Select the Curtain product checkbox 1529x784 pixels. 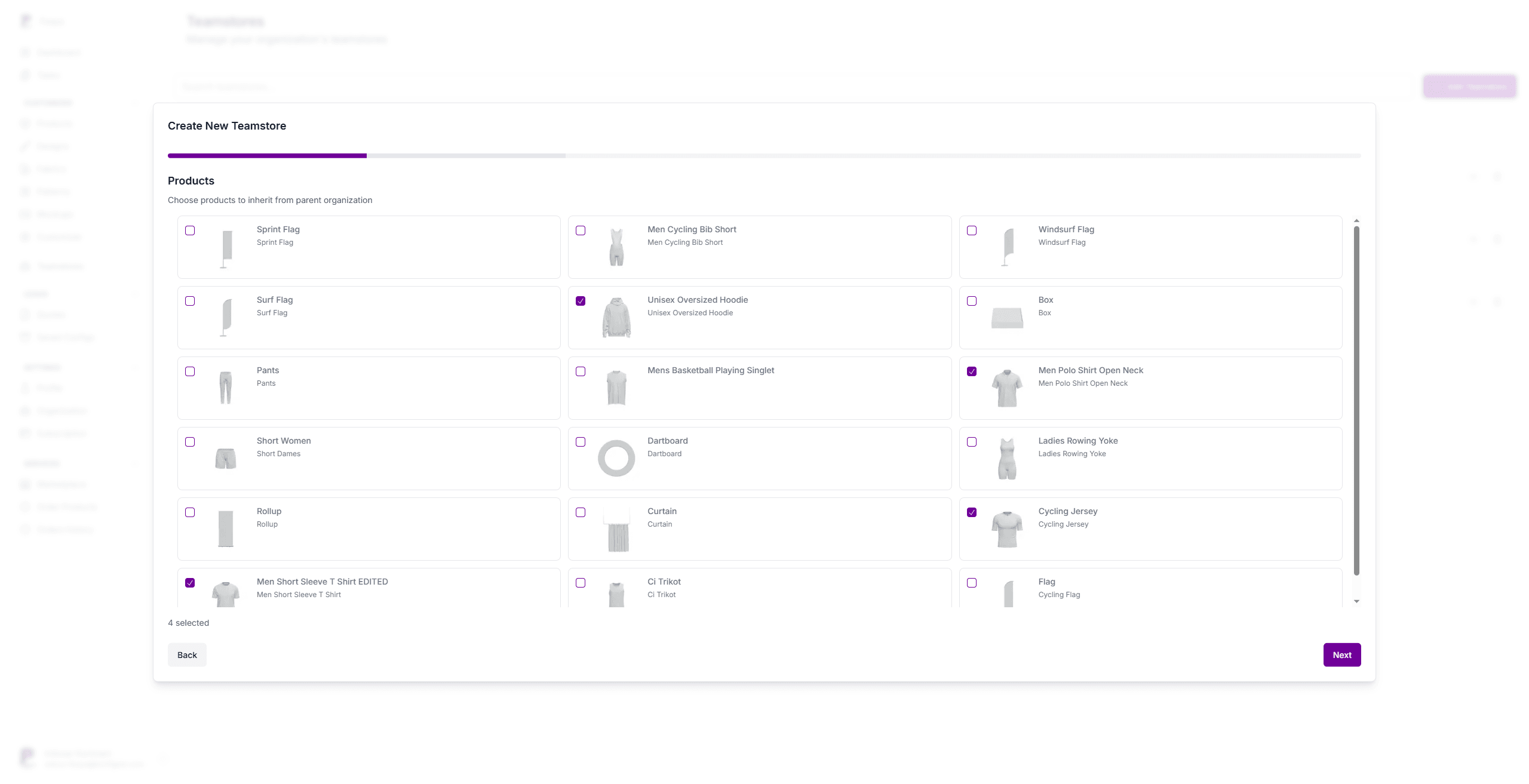[x=581, y=512]
